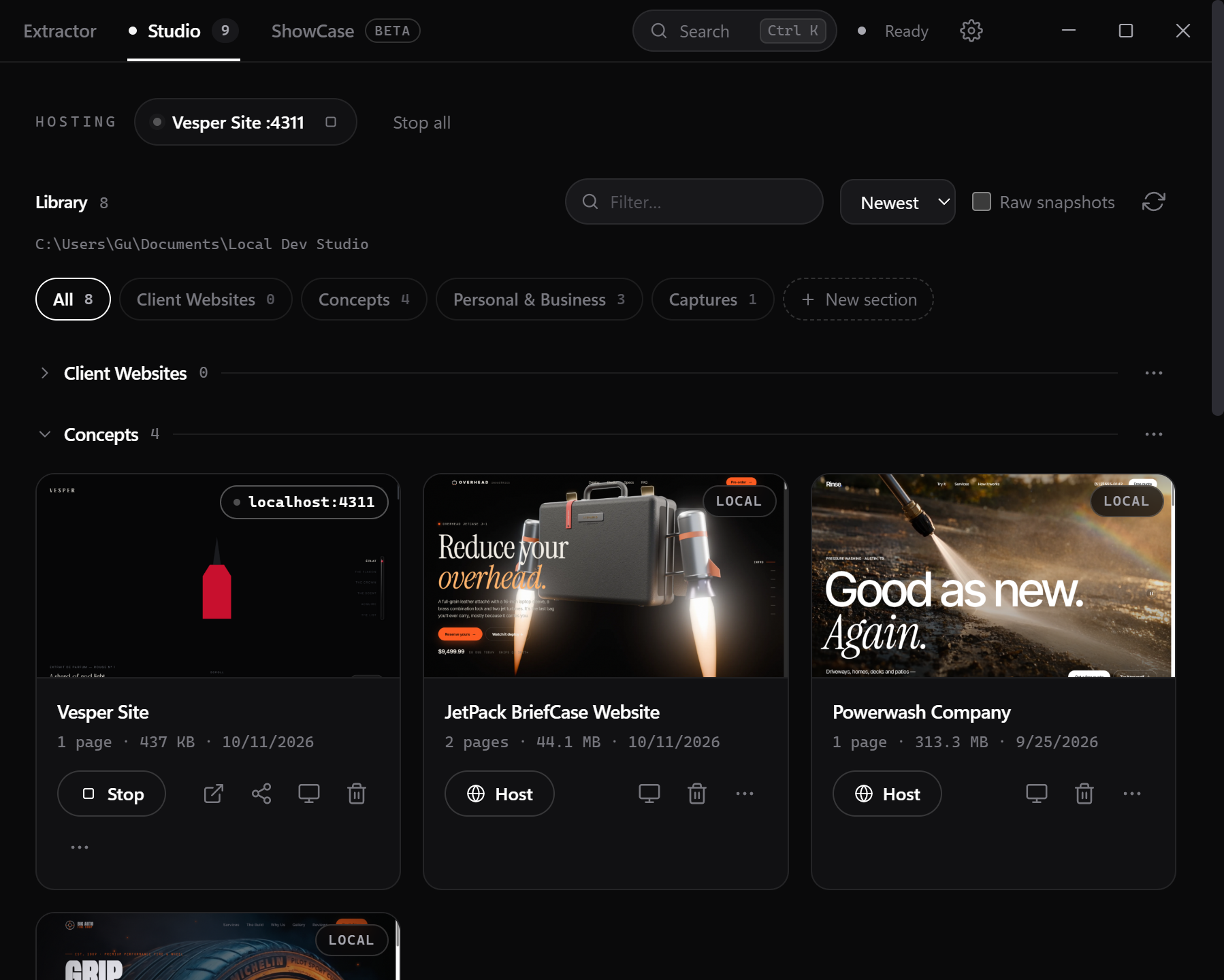The height and width of the screenshot is (980, 1224).
Task: Click Stop all hosting
Action: click(421, 123)
